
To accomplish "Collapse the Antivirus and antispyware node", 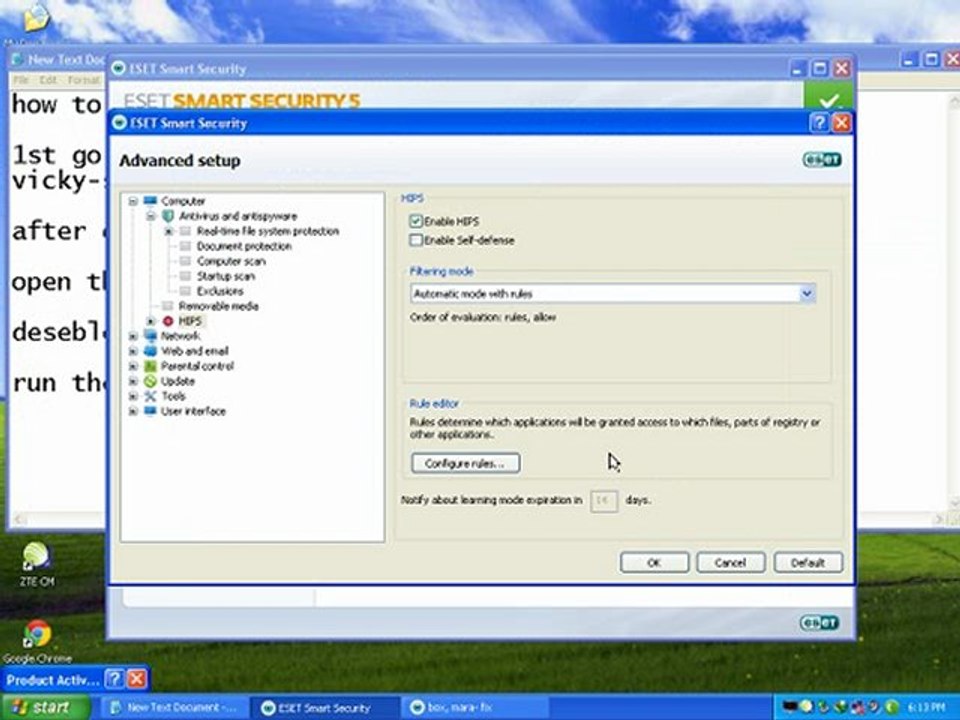I will pyautogui.click(x=151, y=216).
